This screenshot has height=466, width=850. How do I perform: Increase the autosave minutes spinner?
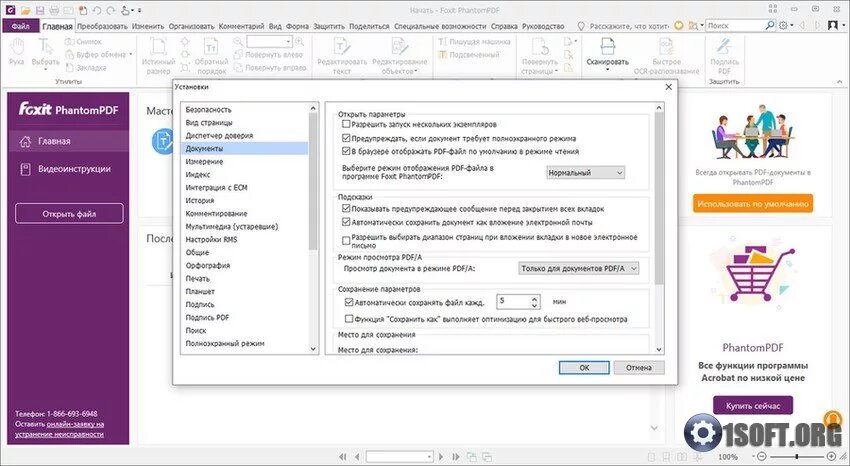pyautogui.click(x=535, y=299)
